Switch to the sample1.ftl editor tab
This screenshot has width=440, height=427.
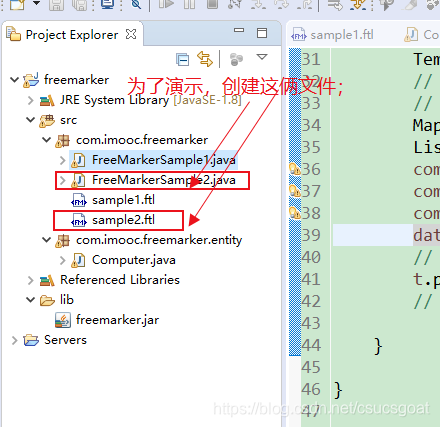(x=332, y=35)
